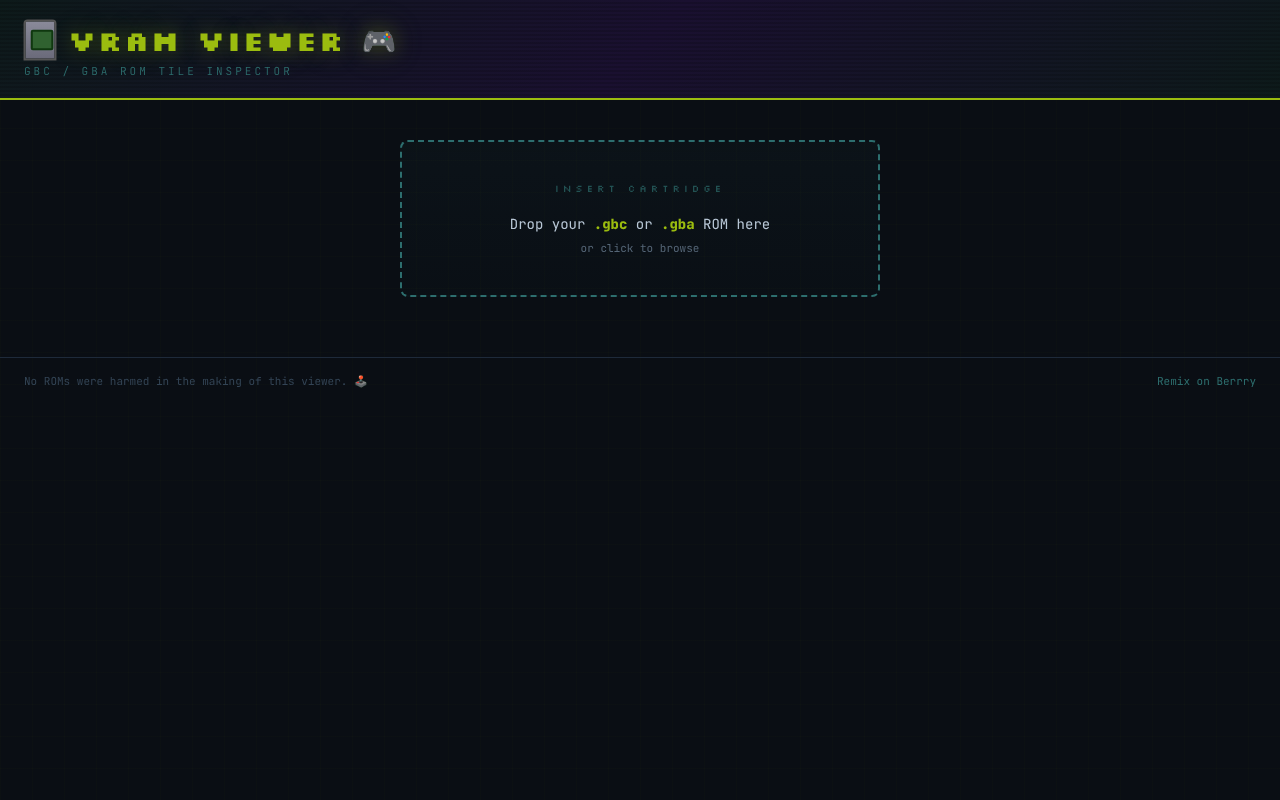Click 'GBA ROM' in the header subtitle
Image resolution: width=1280 pixels, height=800 pixels.
pos(114,72)
